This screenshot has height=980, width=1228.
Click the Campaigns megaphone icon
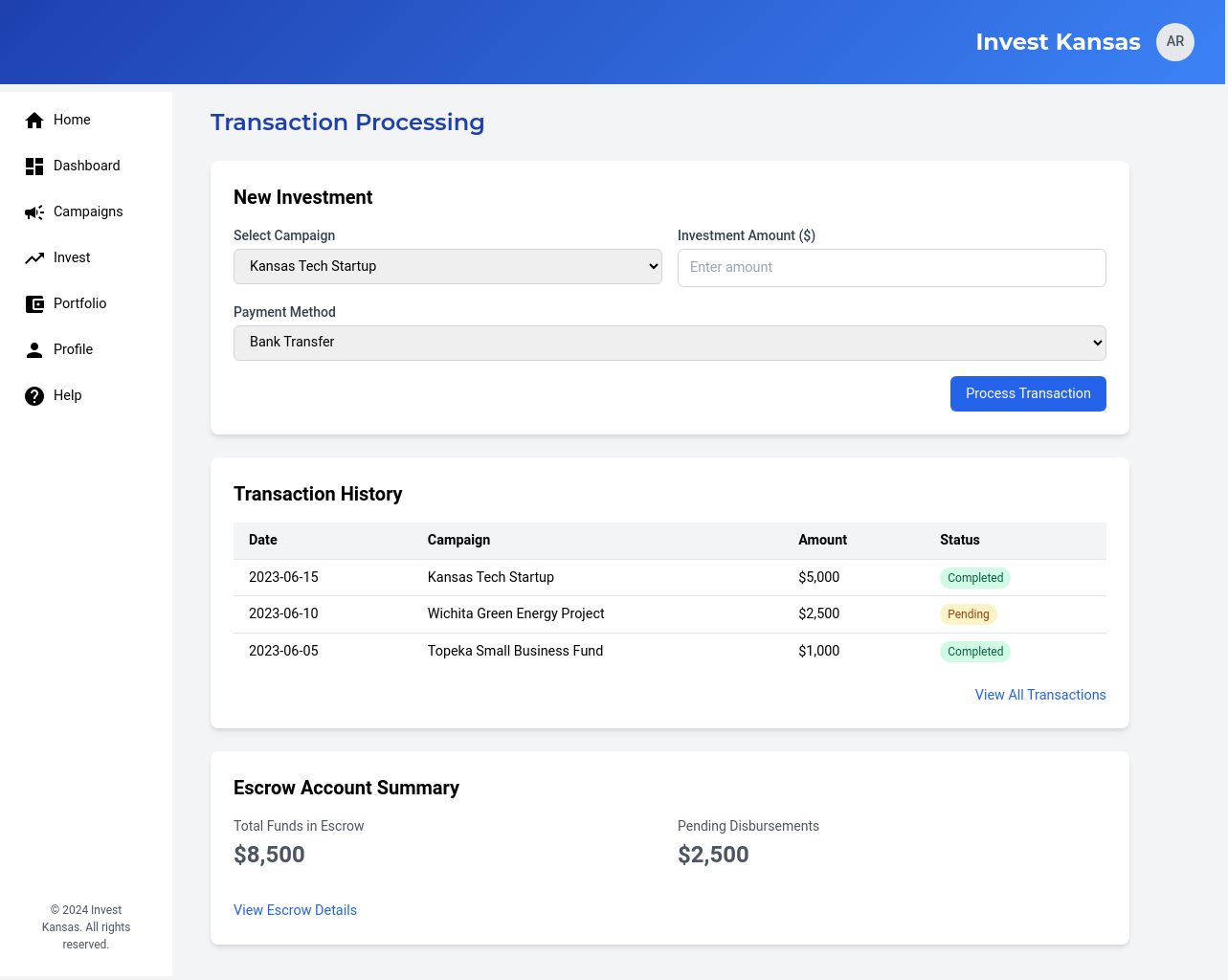pyautogui.click(x=34, y=212)
